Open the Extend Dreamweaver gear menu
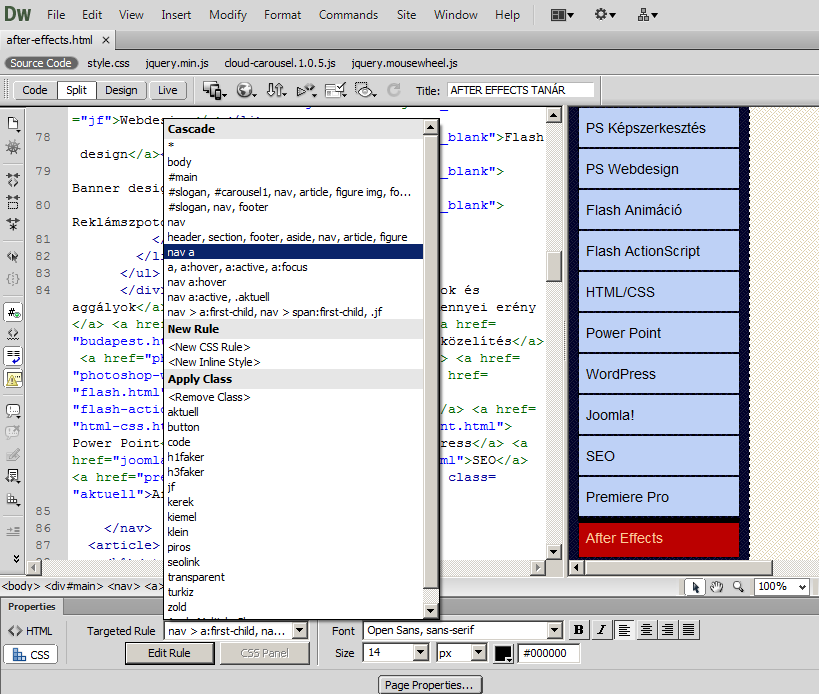This screenshot has height=694, width=819. point(605,15)
